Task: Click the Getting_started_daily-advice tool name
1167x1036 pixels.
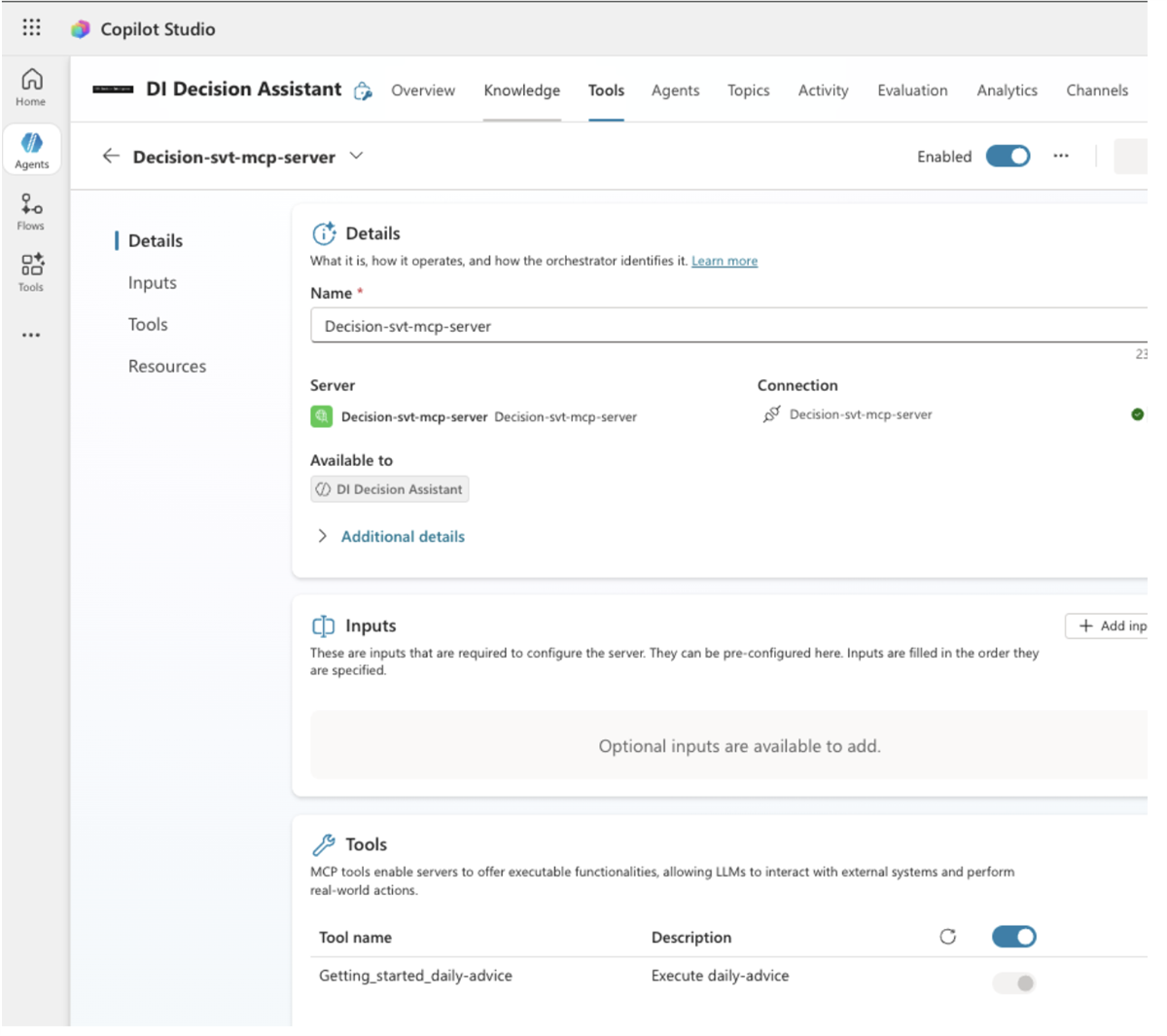Action: pos(415,976)
